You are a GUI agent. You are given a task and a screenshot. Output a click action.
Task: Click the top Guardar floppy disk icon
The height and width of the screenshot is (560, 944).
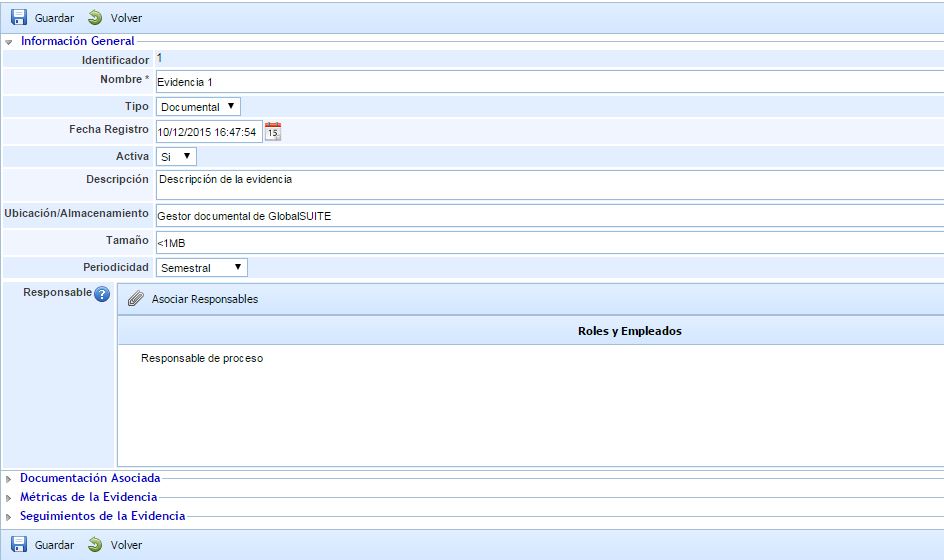(x=19, y=18)
